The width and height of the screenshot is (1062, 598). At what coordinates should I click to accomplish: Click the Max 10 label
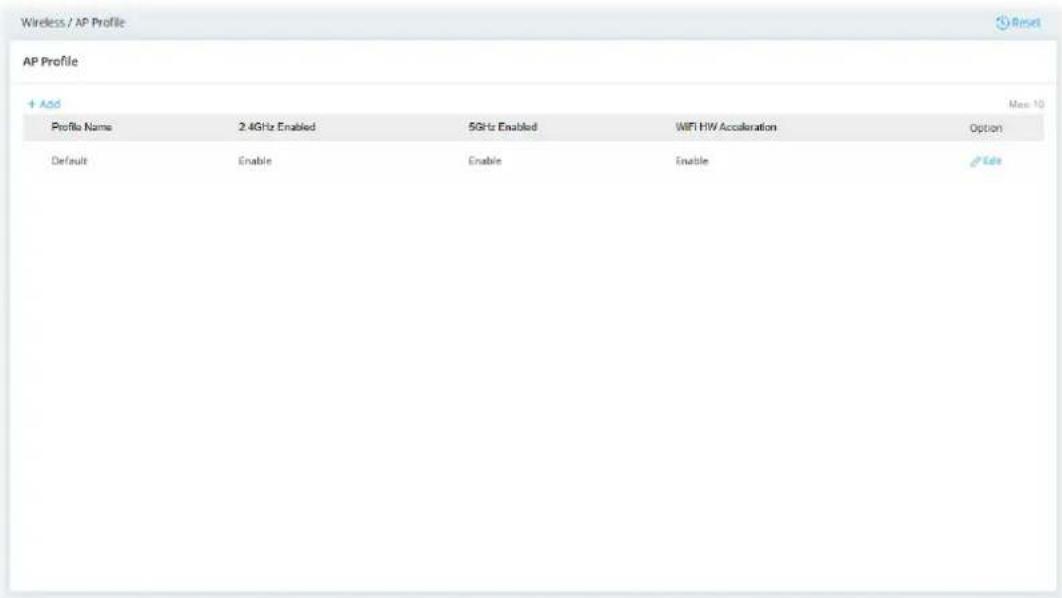[x=1026, y=104]
